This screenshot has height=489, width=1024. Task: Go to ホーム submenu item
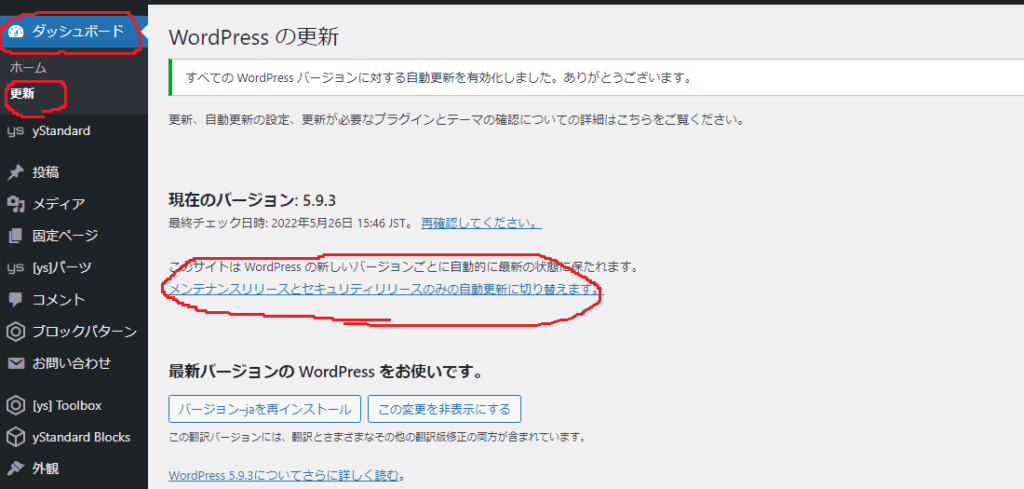point(28,67)
